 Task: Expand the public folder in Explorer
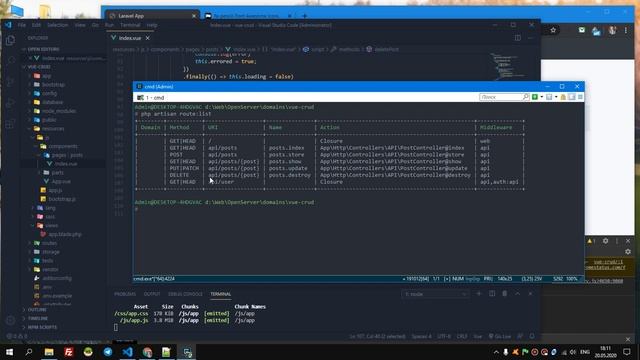coord(49,120)
